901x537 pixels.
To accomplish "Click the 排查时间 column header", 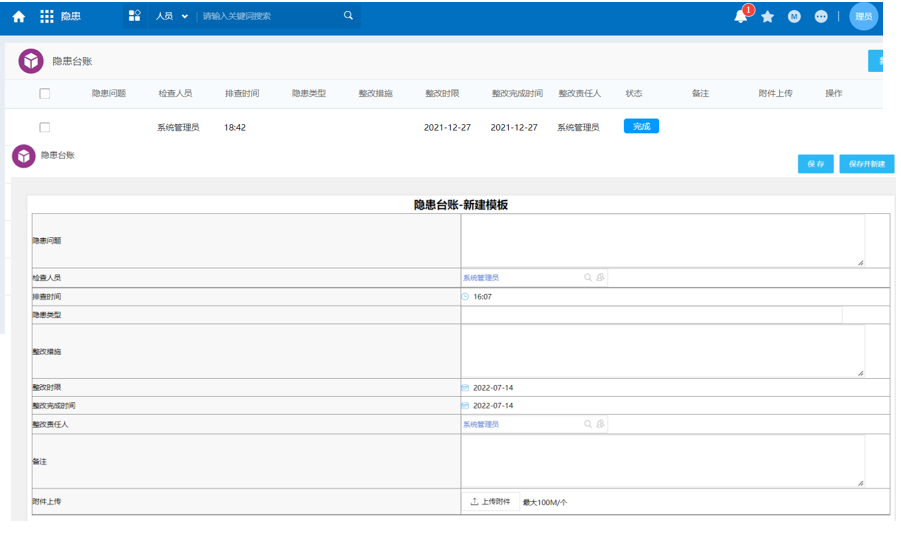I will pyautogui.click(x=242, y=93).
